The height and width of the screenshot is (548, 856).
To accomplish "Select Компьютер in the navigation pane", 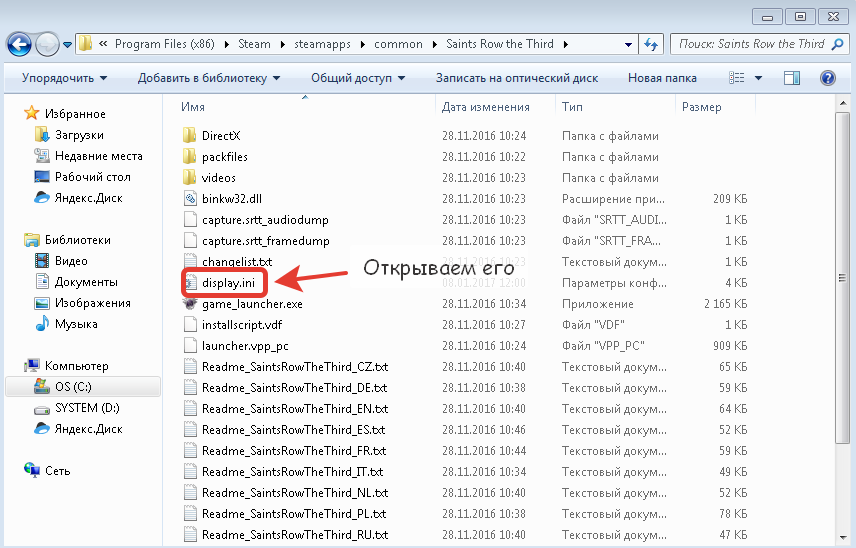I will tap(66, 366).
